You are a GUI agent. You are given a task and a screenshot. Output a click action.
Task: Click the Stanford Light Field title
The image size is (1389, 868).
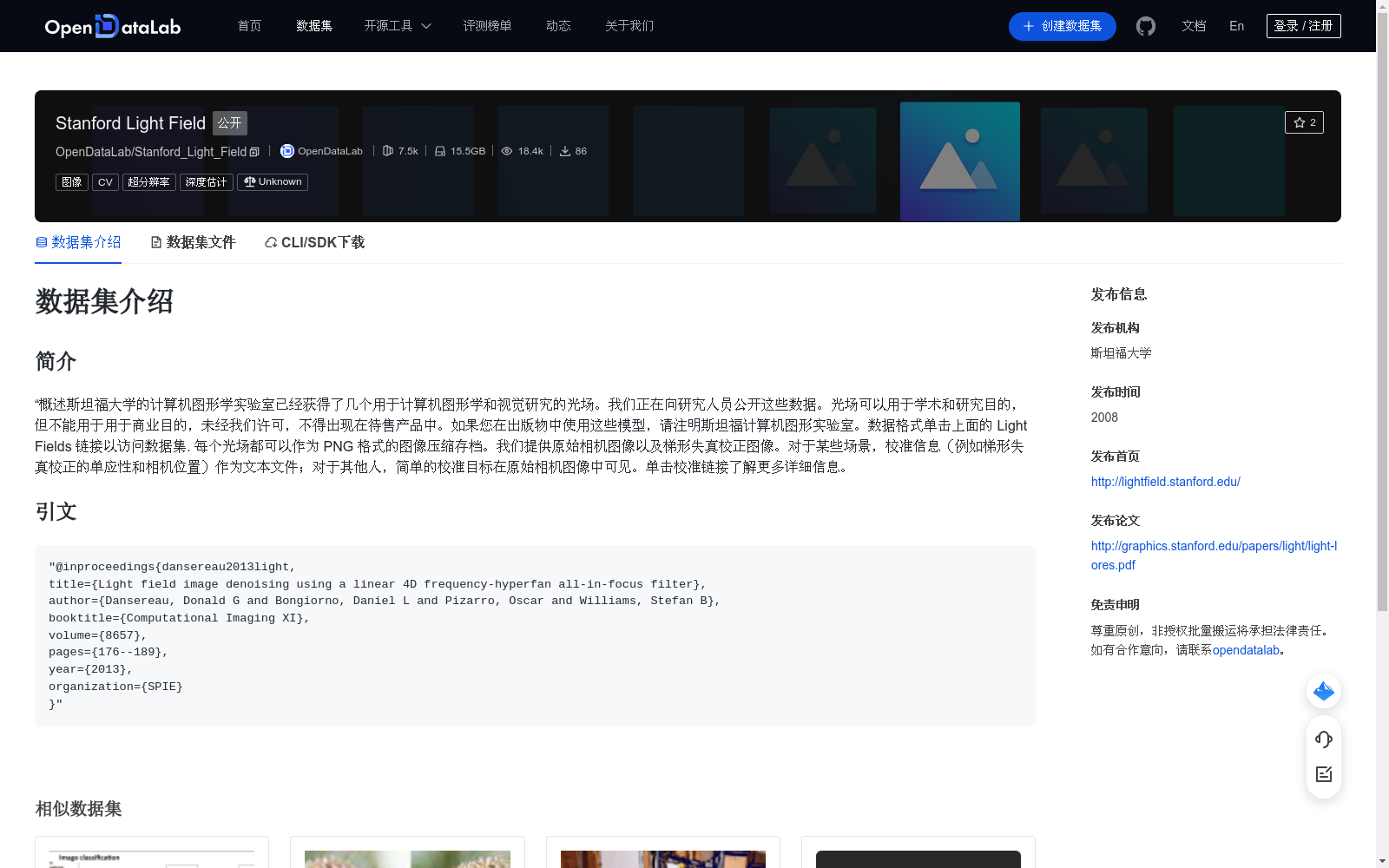click(x=130, y=123)
